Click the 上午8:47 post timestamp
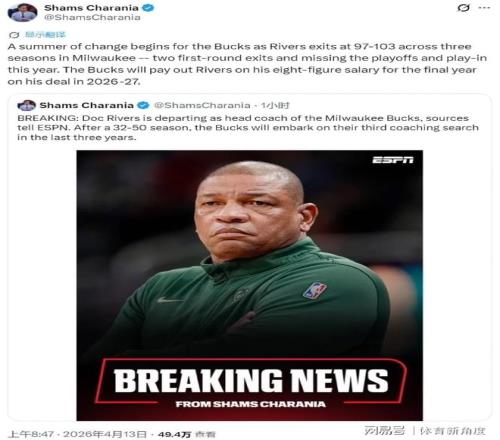This screenshot has height=440, width=500. click(31, 434)
